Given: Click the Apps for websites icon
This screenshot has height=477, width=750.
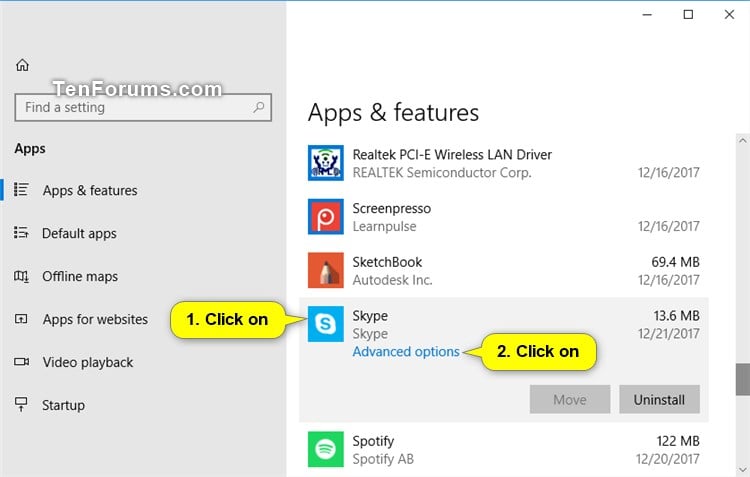Looking at the screenshot, I should point(21,319).
